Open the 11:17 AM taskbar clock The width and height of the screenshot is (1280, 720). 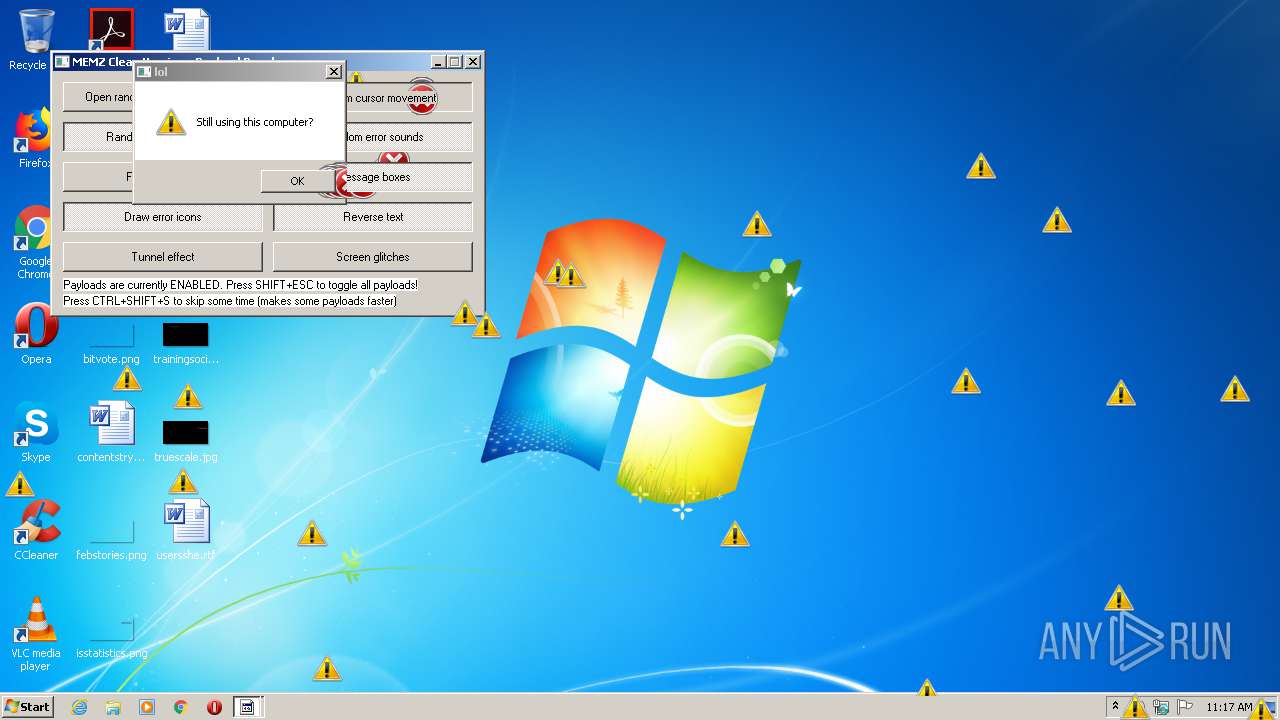(1229, 707)
